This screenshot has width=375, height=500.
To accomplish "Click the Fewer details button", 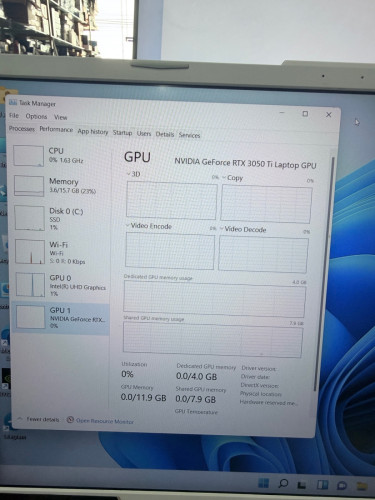I will click(39, 419).
